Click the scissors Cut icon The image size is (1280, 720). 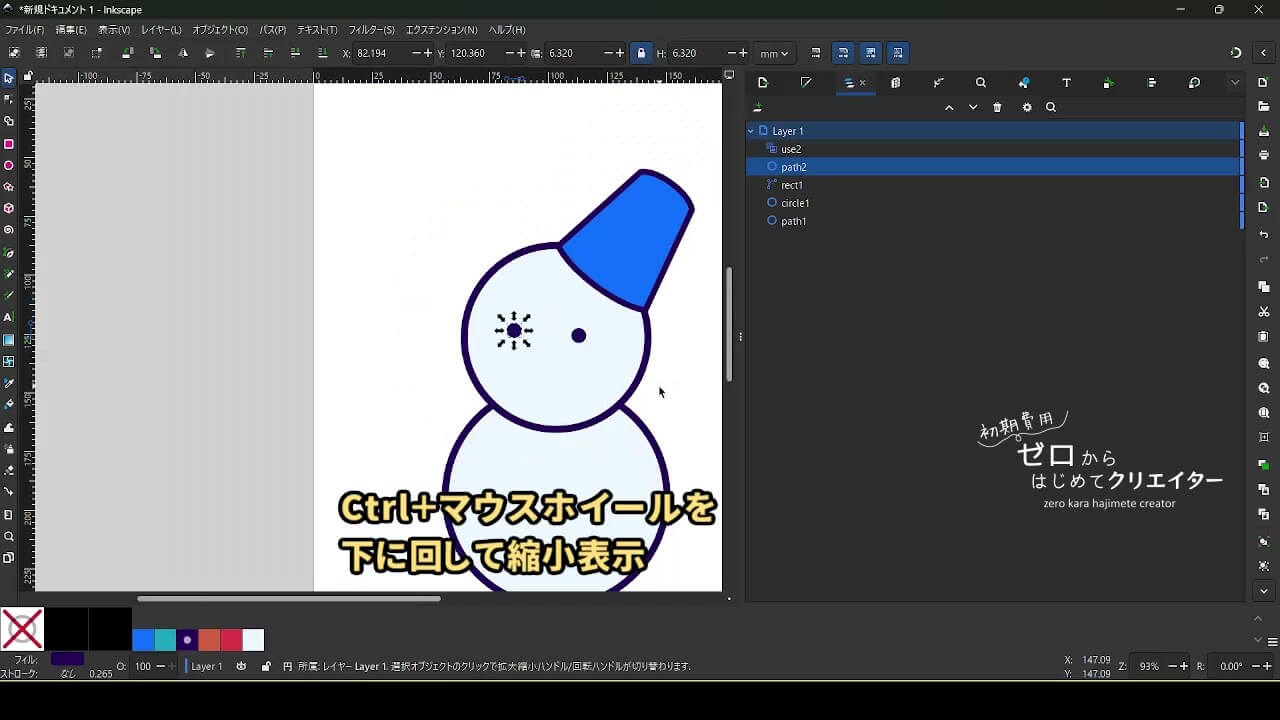1264,312
